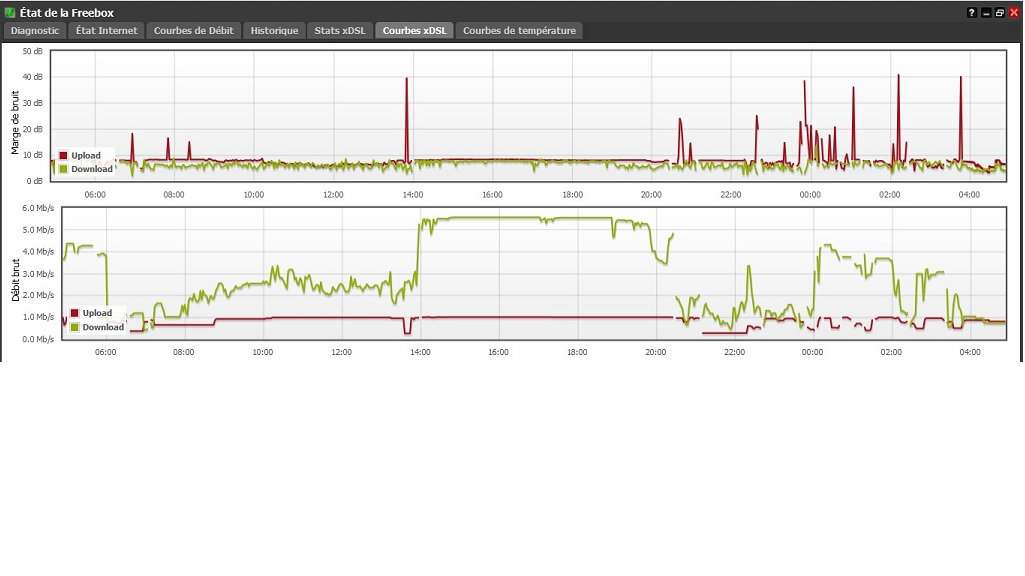Switch to Stats xDSL tab

pos(340,31)
